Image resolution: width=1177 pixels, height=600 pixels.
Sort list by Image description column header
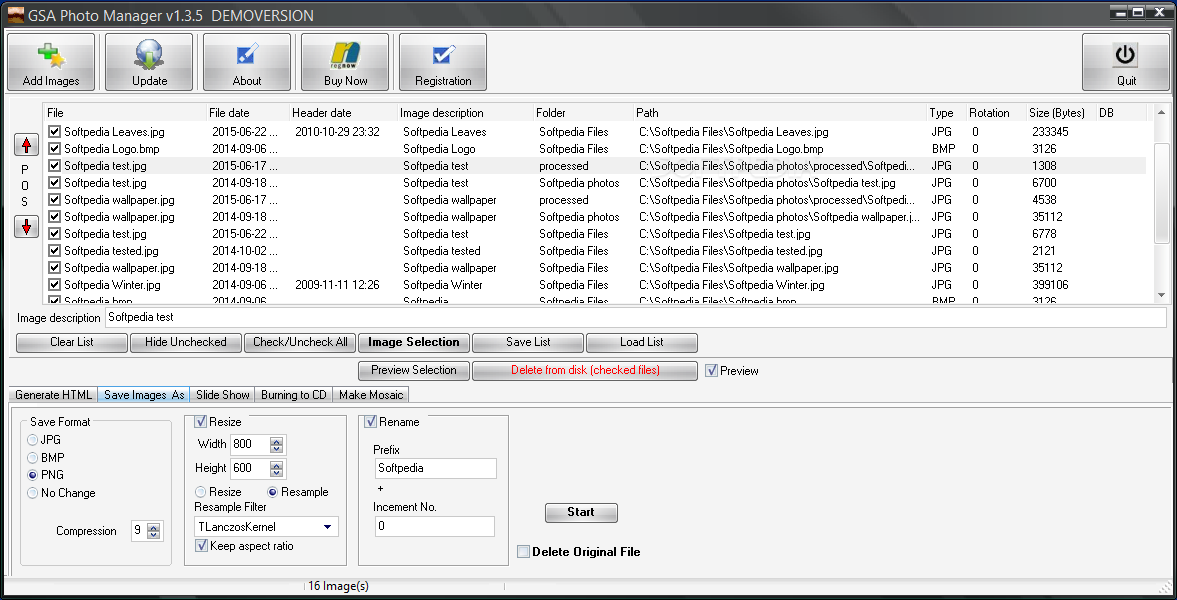click(x=464, y=113)
